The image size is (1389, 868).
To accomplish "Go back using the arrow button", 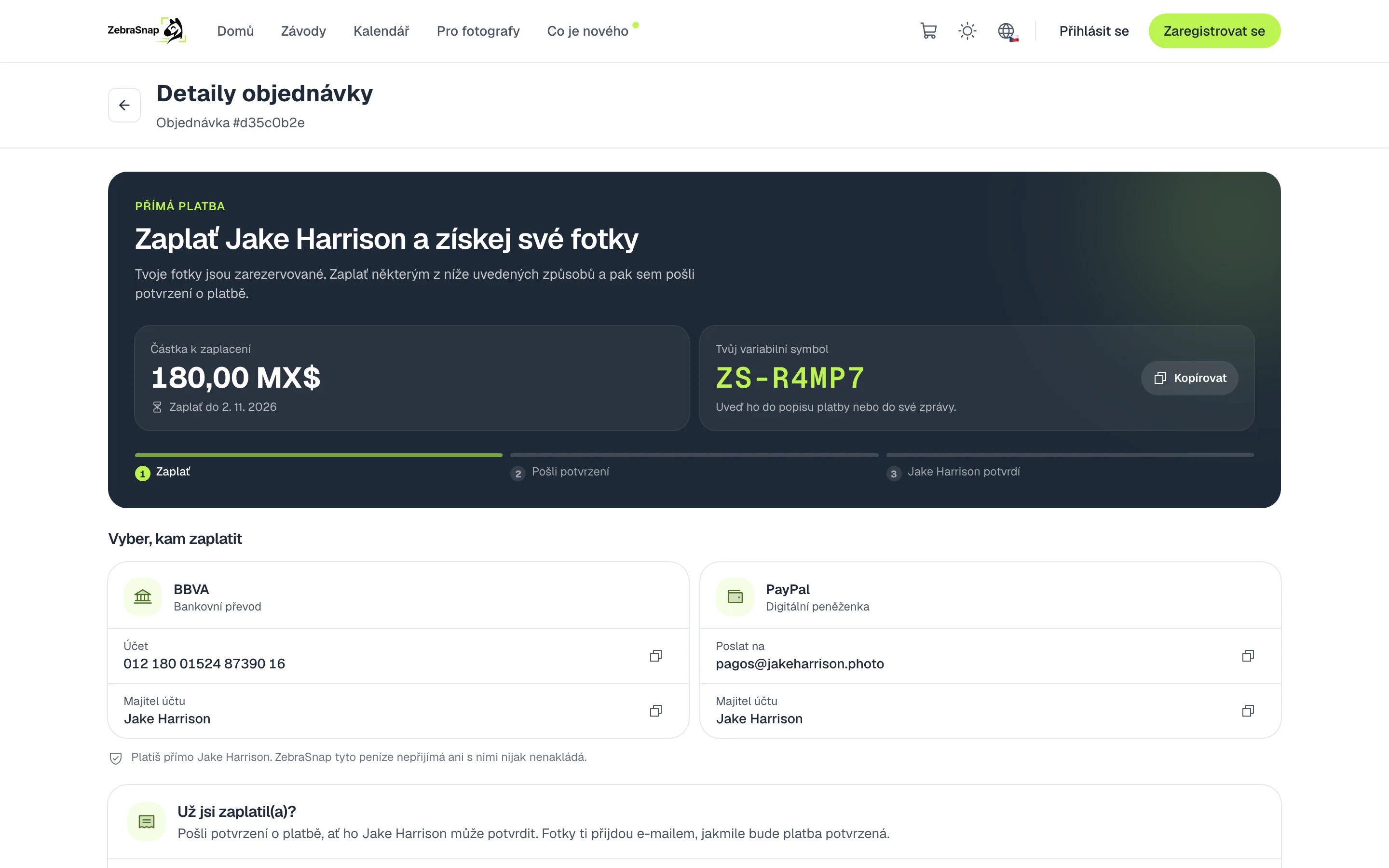I will (x=124, y=105).
